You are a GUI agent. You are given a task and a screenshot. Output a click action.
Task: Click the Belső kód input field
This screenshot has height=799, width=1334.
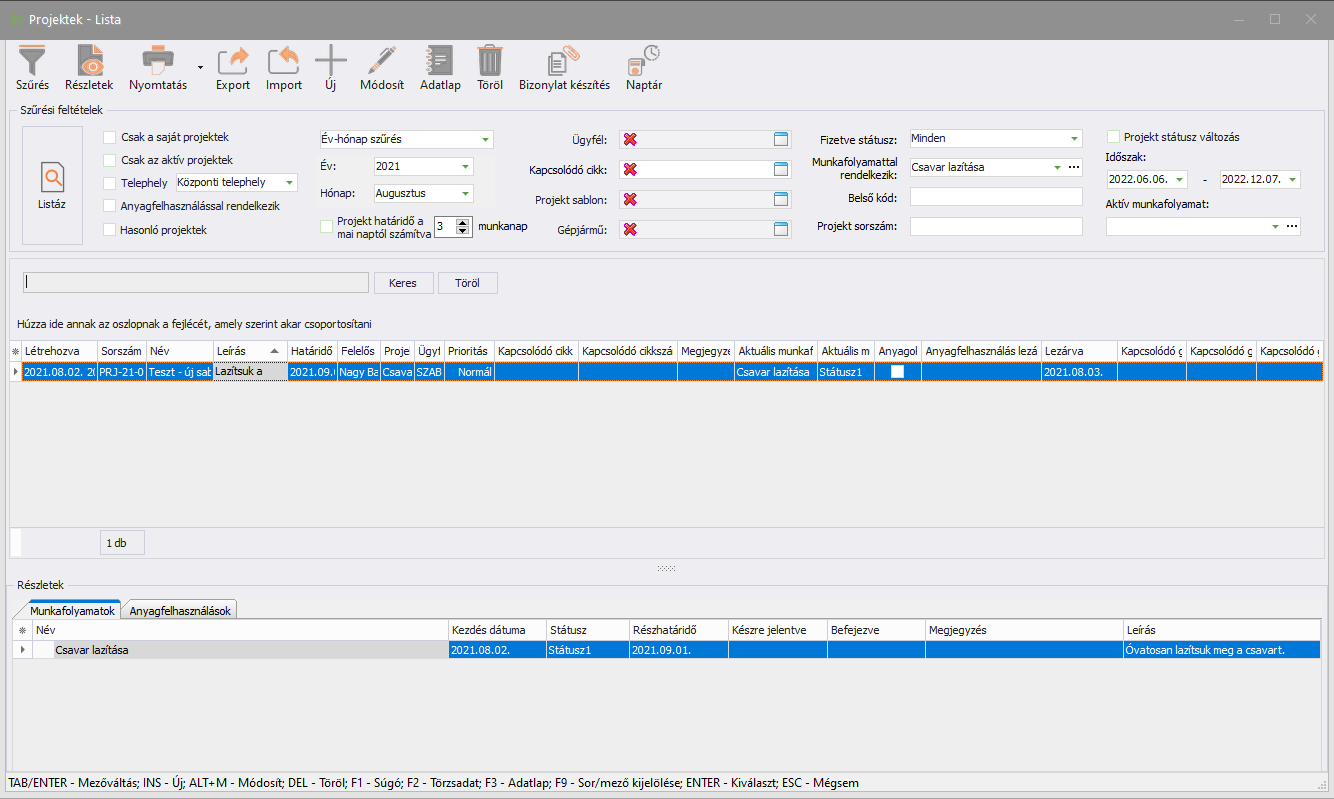[996, 197]
